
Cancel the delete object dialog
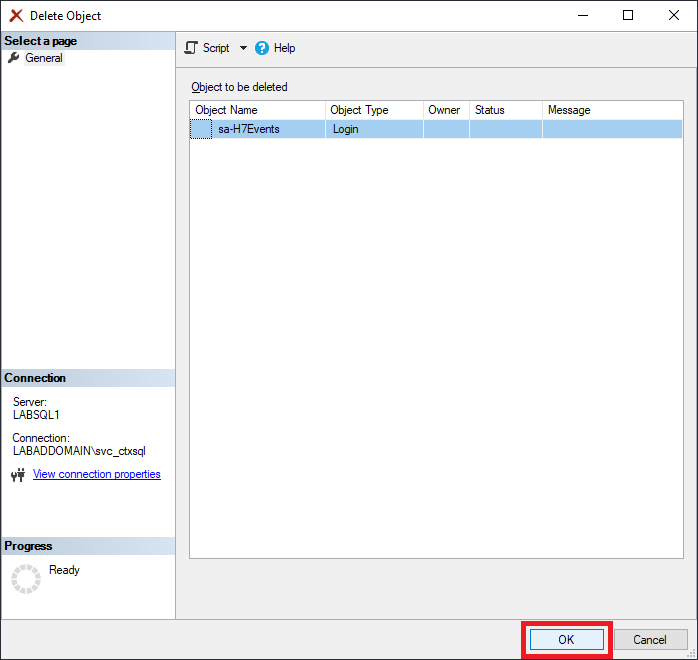tap(649, 640)
